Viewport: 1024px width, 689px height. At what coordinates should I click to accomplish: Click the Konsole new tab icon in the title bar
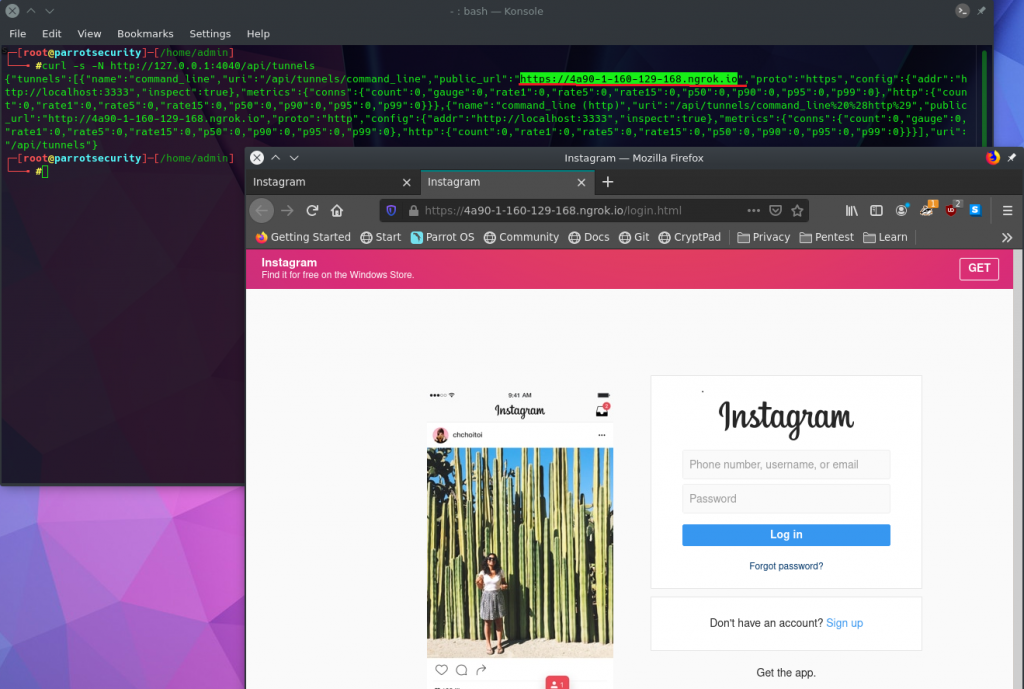click(962, 11)
